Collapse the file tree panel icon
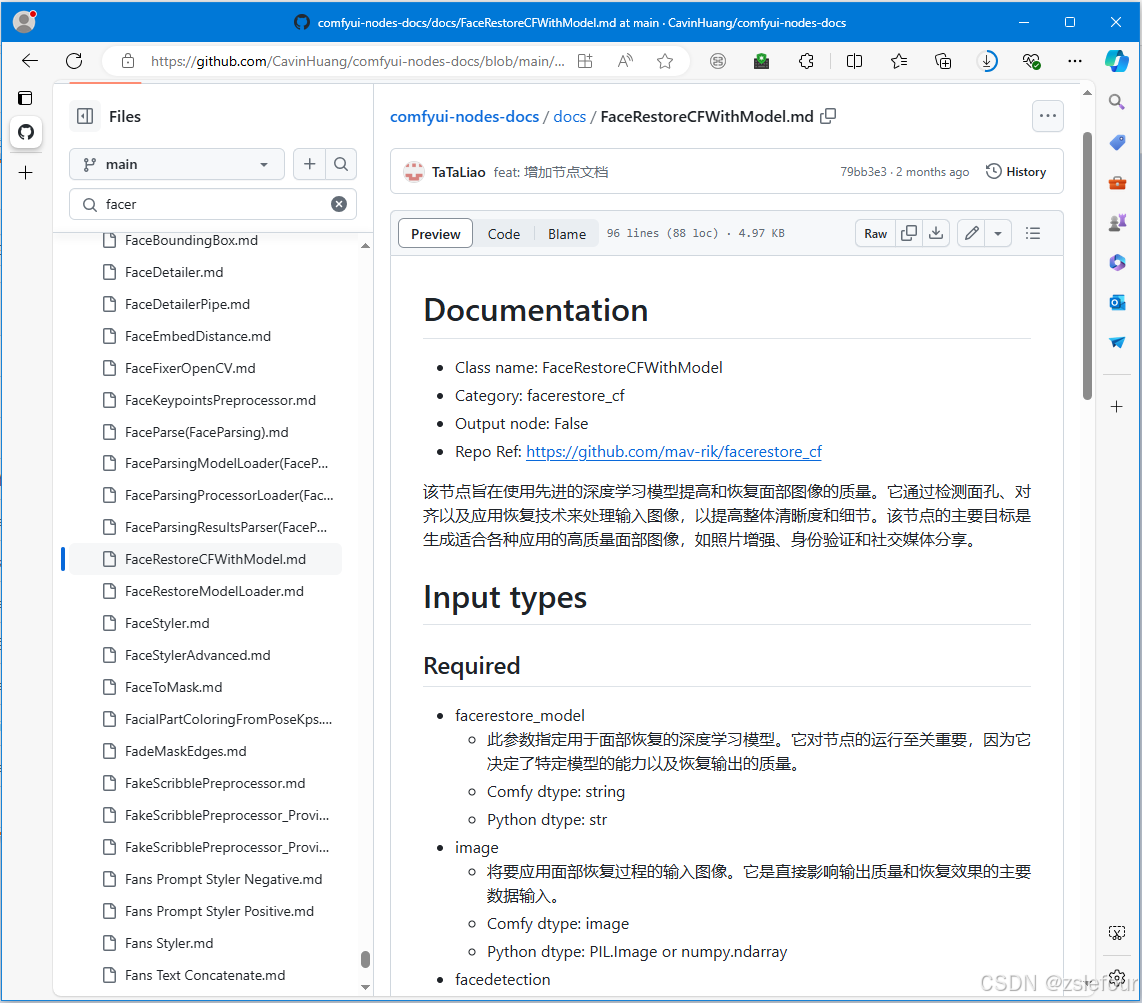 (85, 117)
